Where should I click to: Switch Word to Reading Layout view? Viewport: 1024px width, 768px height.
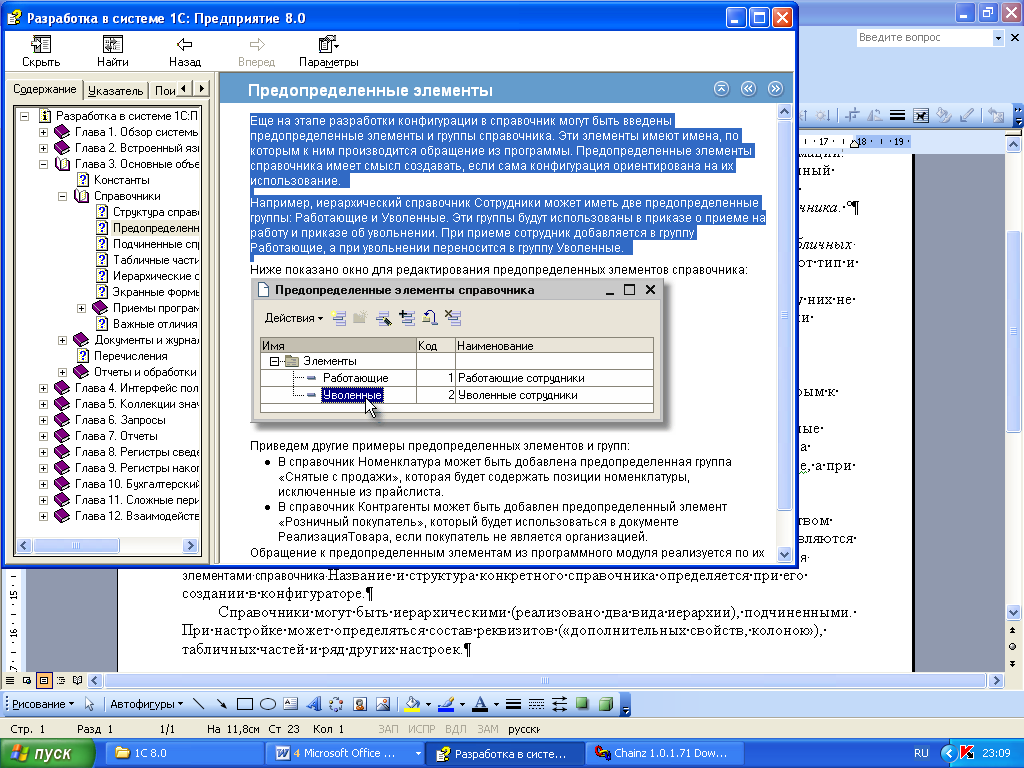(78, 680)
